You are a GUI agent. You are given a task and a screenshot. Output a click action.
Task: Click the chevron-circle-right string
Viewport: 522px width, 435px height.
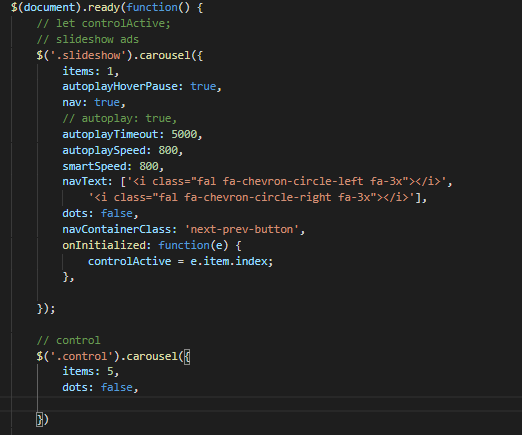[251, 198]
